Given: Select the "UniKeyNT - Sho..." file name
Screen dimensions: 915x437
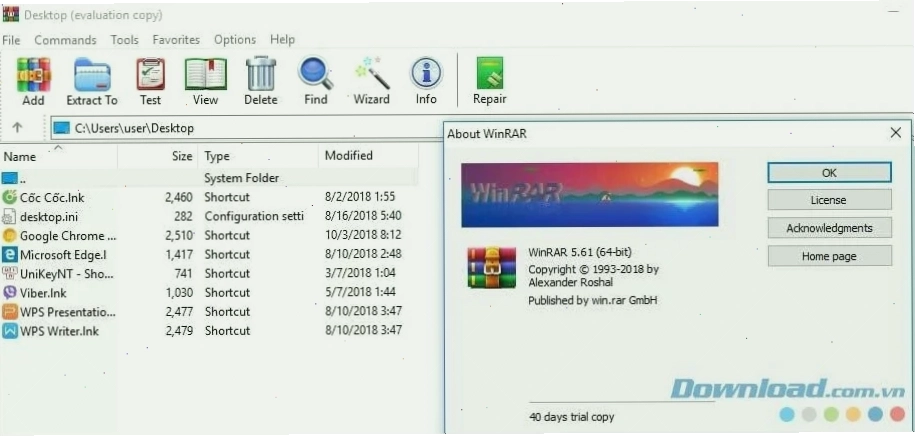Looking at the screenshot, I should click(67, 274).
